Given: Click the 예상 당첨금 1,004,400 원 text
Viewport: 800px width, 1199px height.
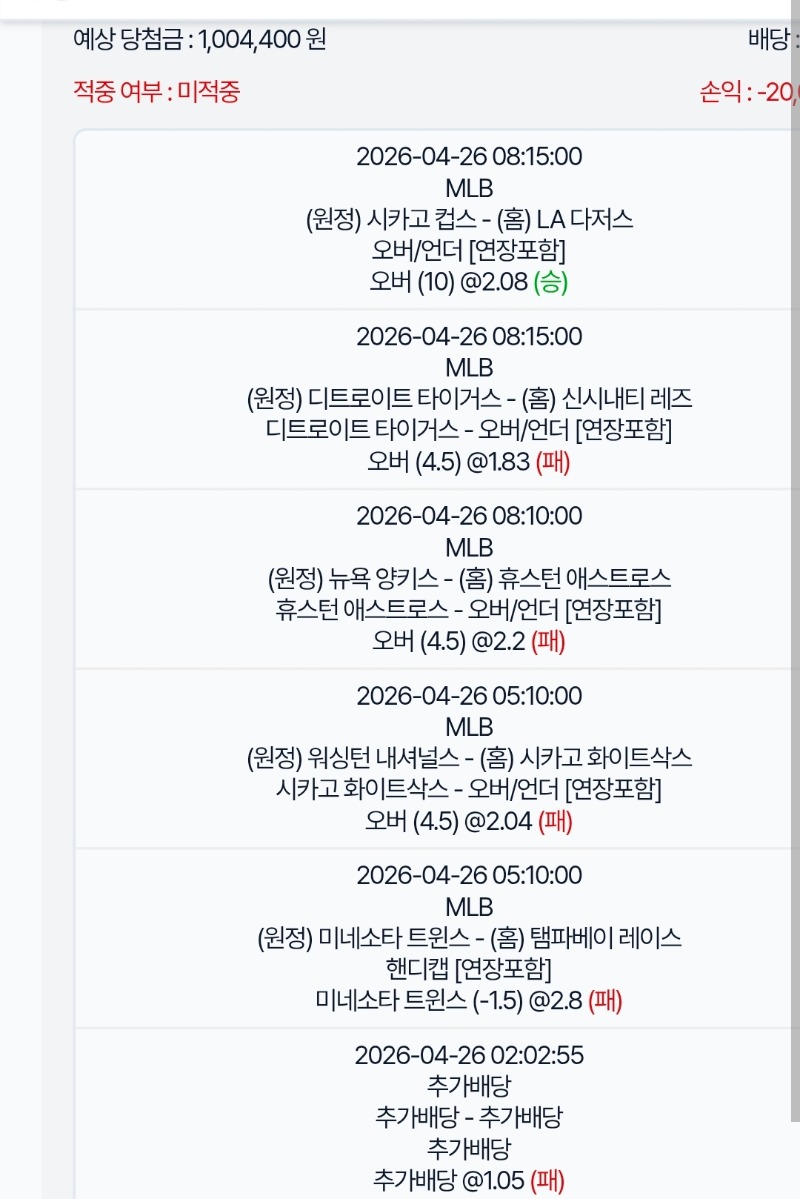Looking at the screenshot, I should 200,40.
